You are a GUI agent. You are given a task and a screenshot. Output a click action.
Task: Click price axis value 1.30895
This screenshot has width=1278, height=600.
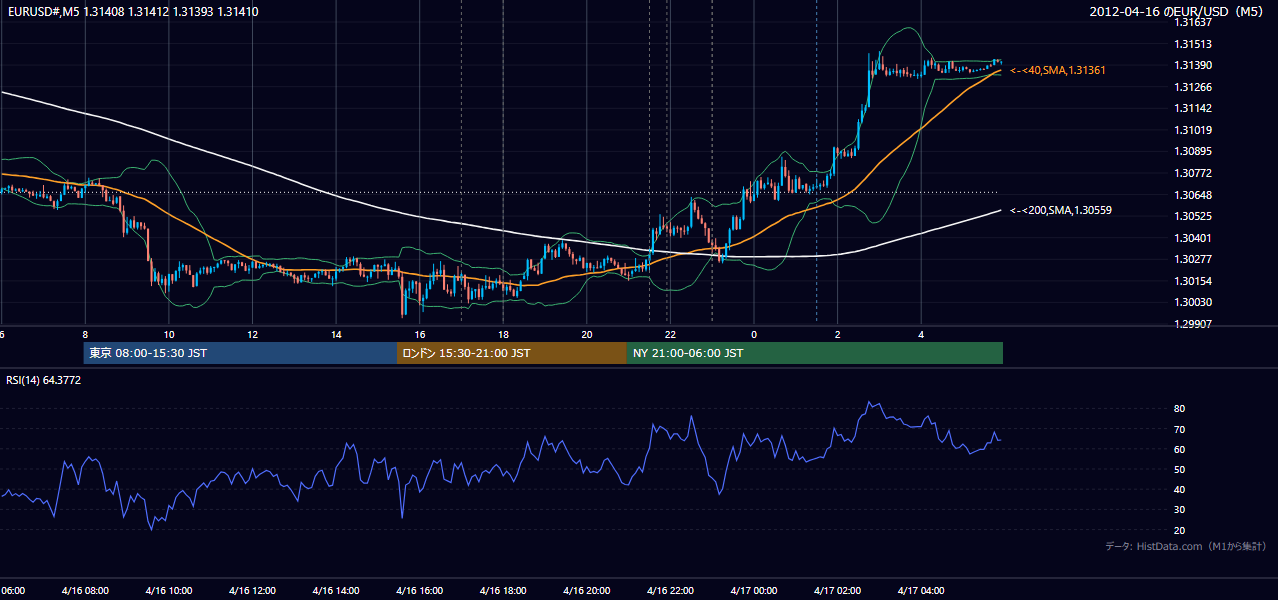click(x=1194, y=151)
